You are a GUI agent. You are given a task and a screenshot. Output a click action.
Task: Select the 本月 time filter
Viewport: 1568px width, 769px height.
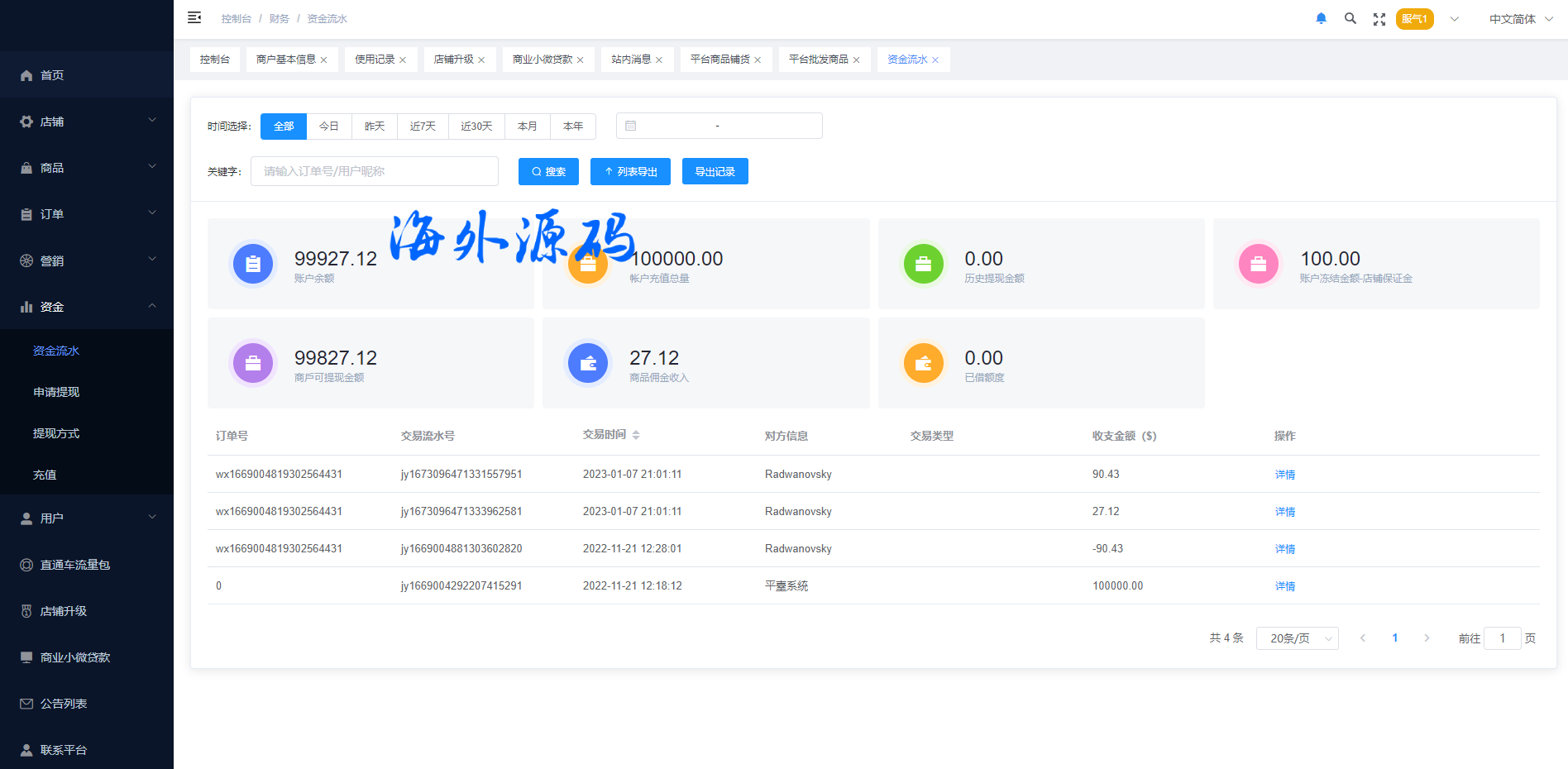click(x=527, y=127)
